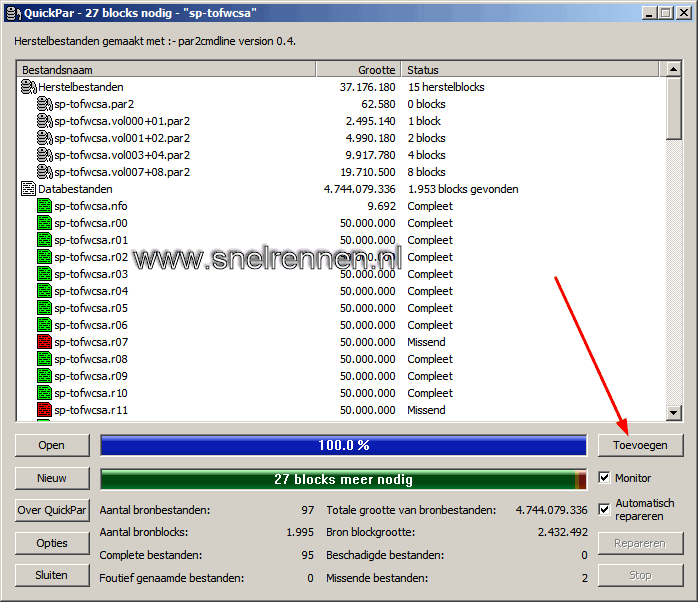This screenshot has height=602, width=698.
Task: Click the disabled Repareren button
Action: [x=640, y=543]
